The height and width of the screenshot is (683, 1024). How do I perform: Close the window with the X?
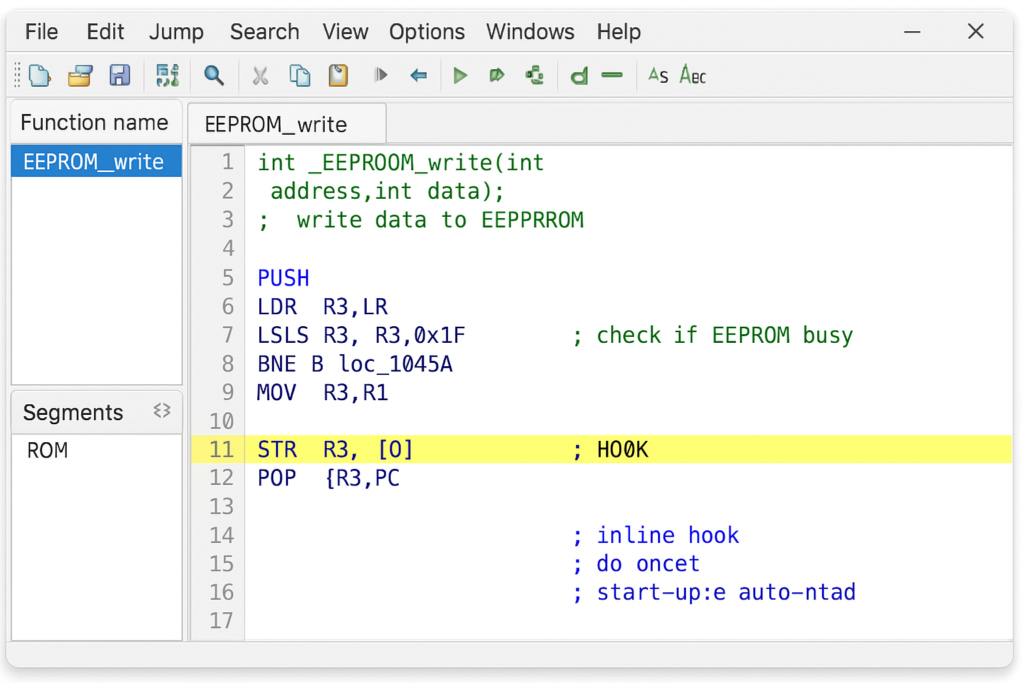pos(976,31)
